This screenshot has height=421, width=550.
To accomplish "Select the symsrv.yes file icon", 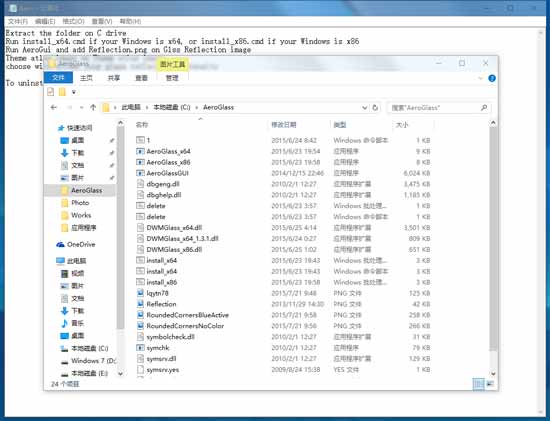I will 140,369.
